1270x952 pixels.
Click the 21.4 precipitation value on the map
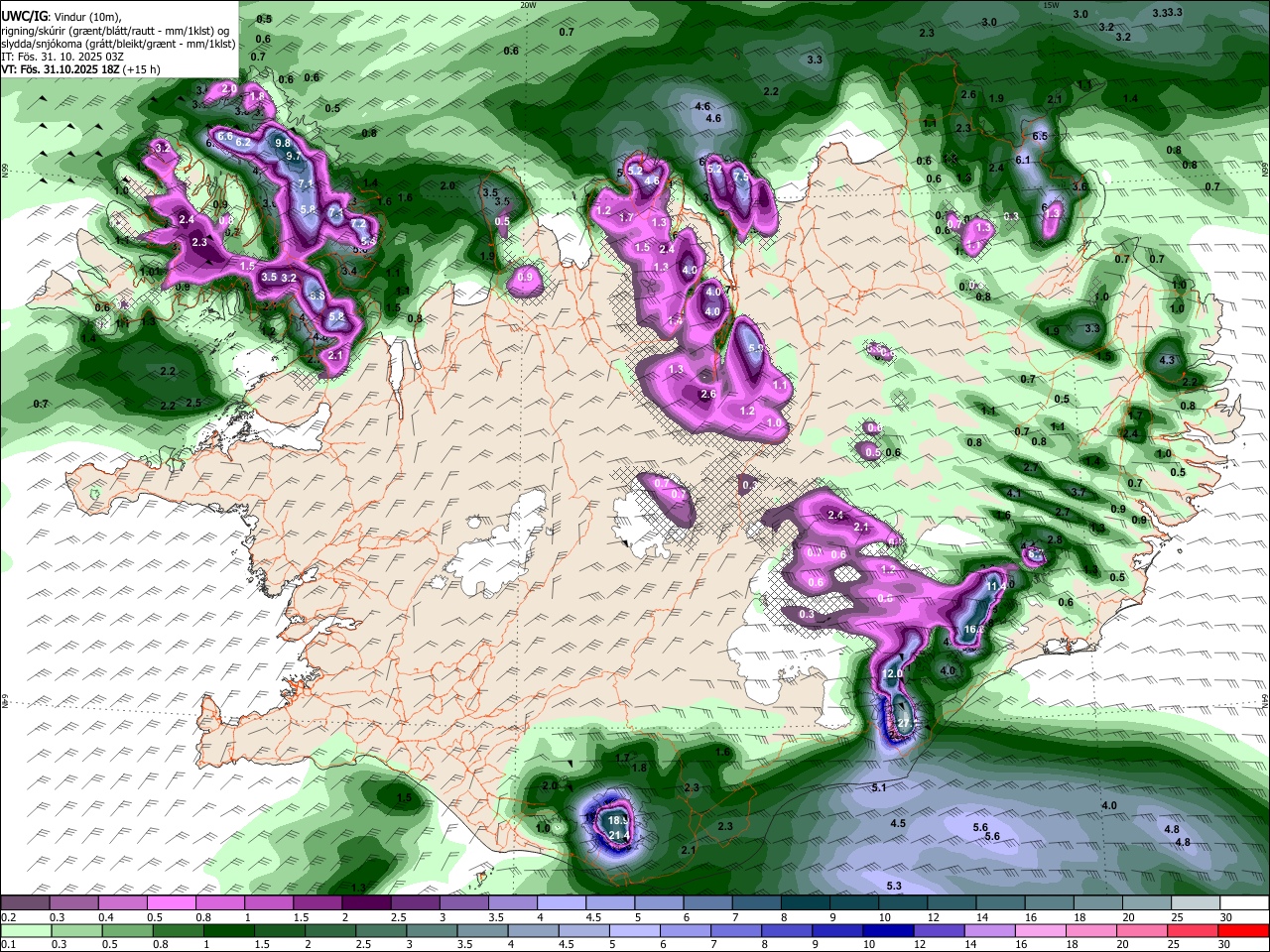619,836
